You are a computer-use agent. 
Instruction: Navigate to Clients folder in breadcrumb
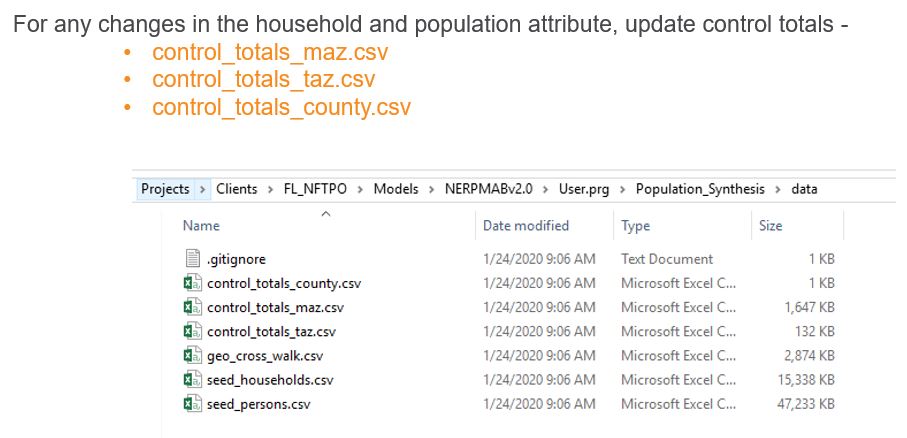237,189
